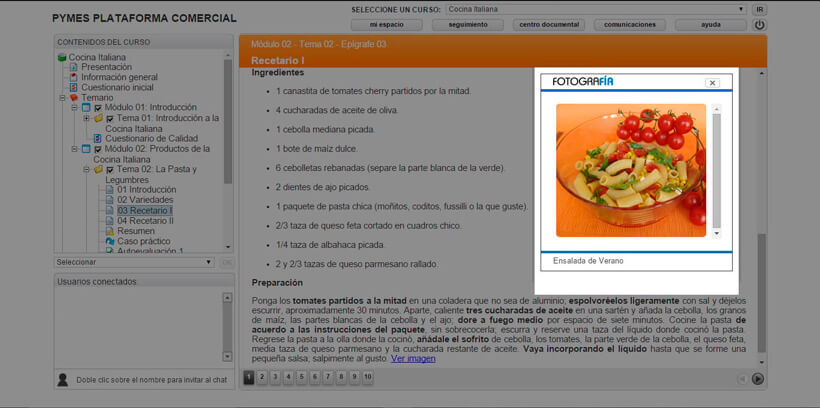Click the Ensalada de Verano photo

coord(631,171)
